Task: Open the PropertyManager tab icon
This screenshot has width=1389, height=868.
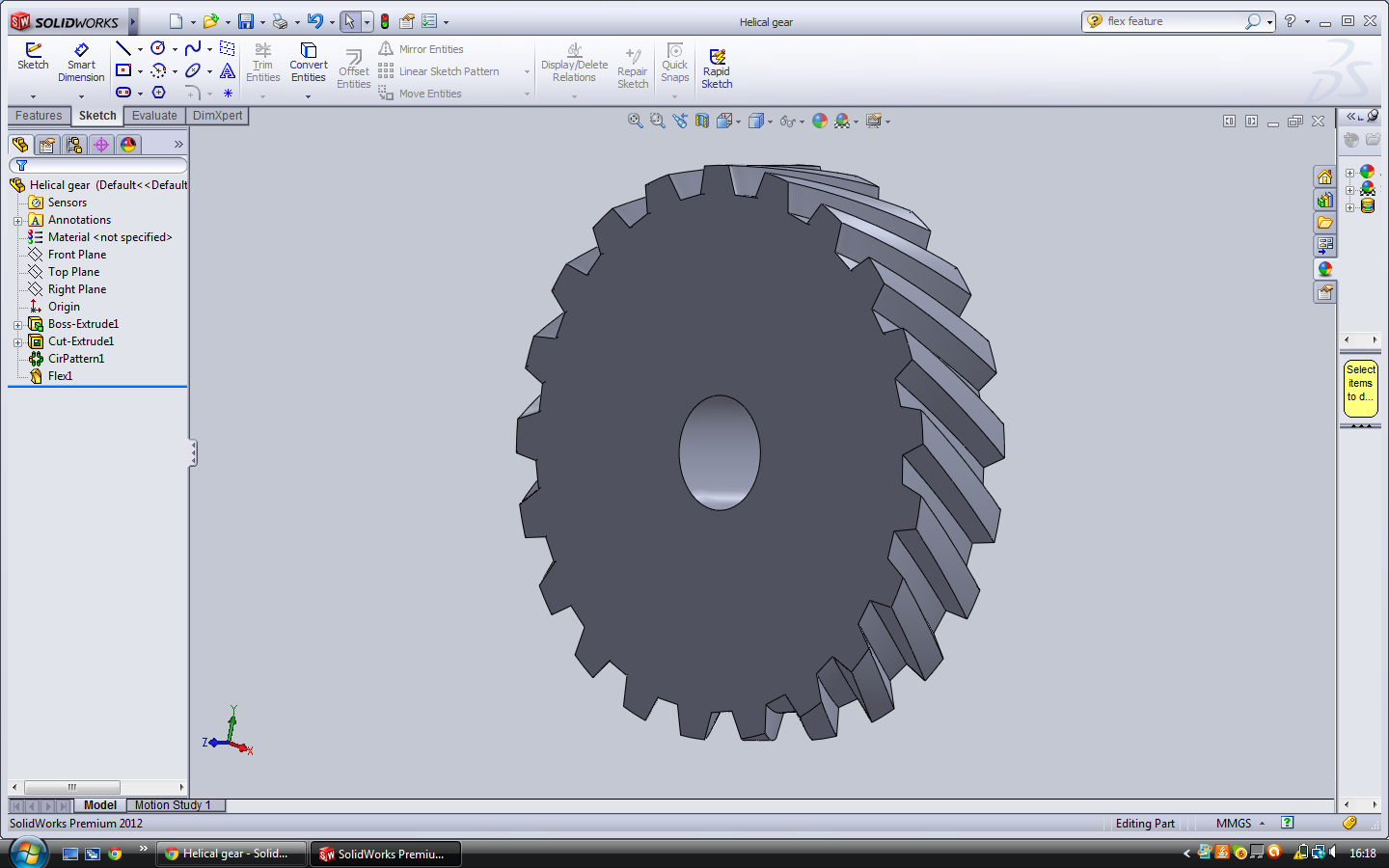Action: 47,145
